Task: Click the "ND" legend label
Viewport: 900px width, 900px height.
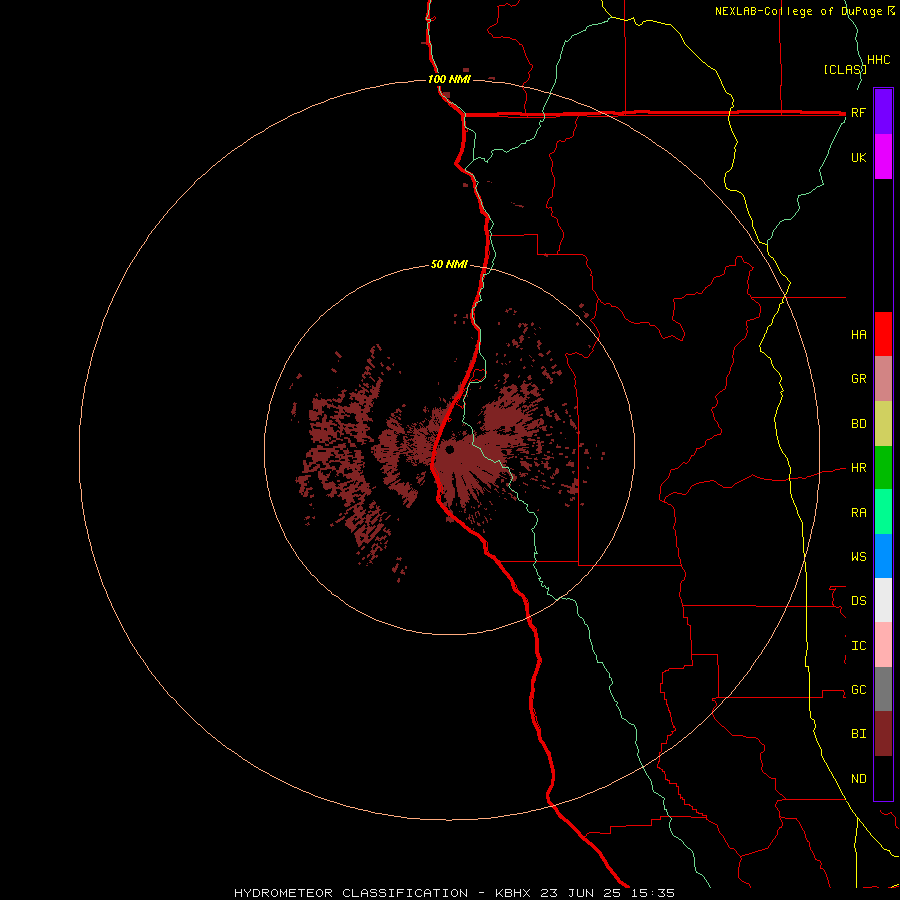Action: click(x=858, y=778)
